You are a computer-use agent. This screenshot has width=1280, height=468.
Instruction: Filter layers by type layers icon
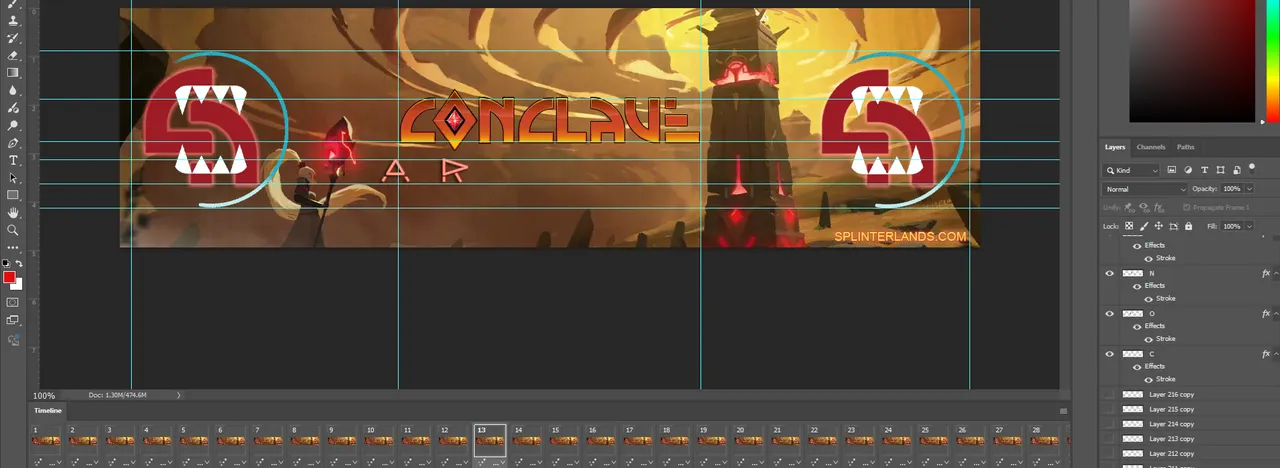coord(1205,170)
